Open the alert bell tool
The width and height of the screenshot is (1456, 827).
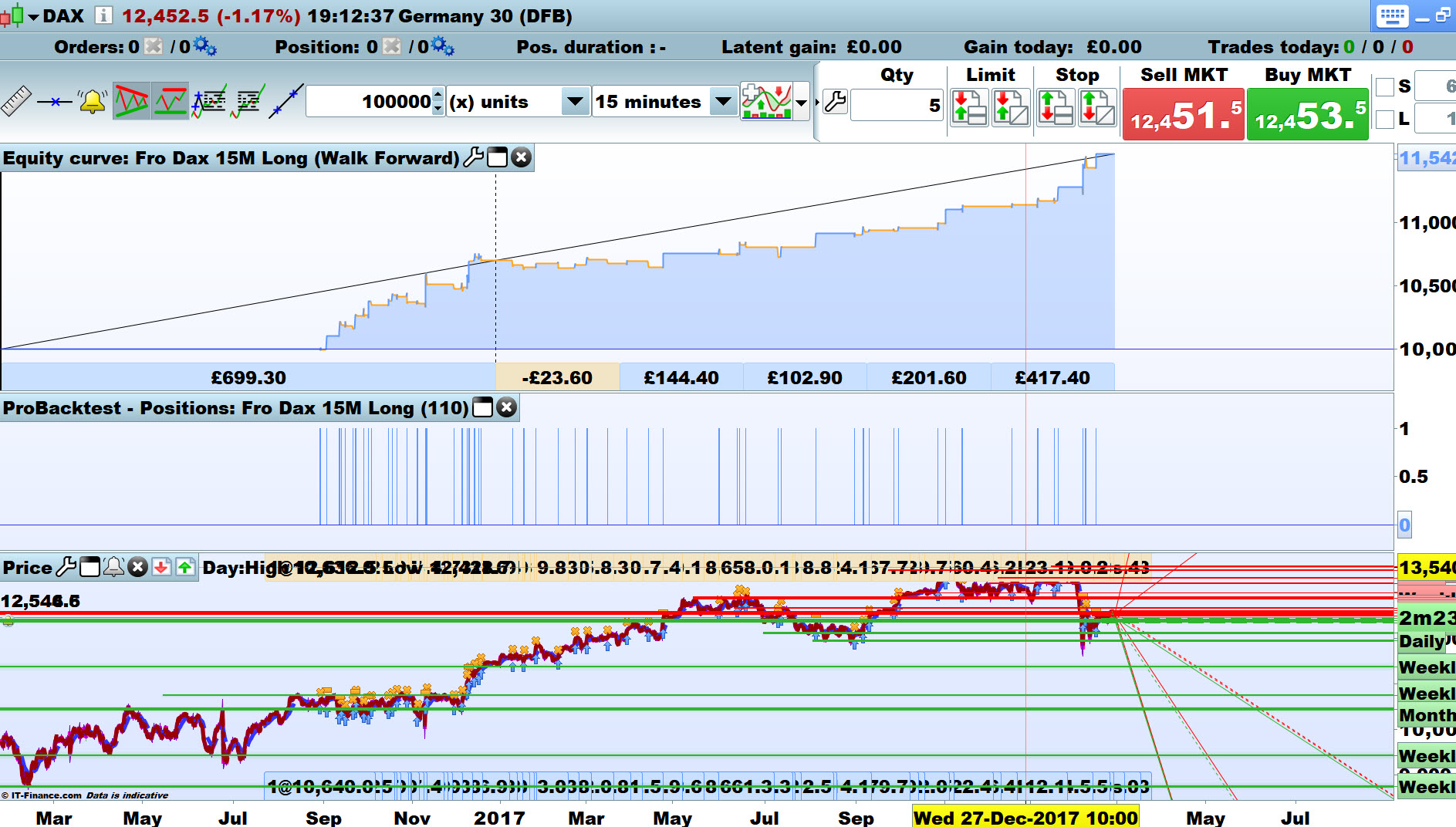[x=93, y=101]
